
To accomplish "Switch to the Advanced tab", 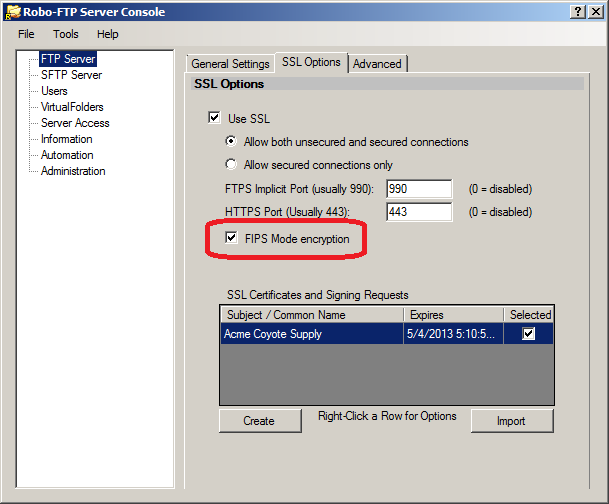I will [377, 64].
